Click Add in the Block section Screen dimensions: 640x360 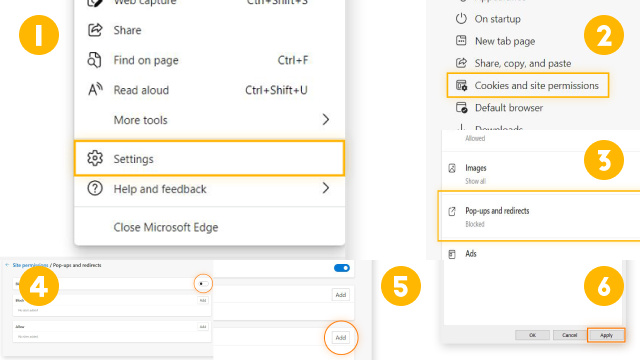(x=202, y=300)
